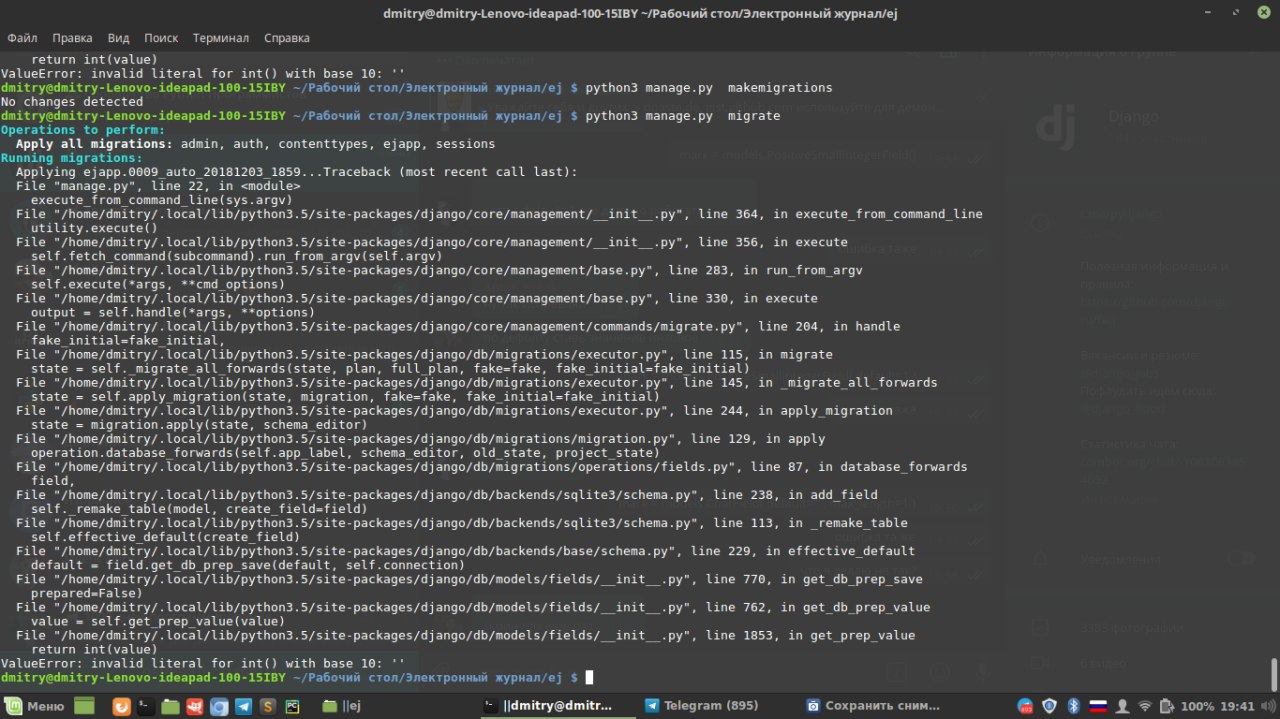1280x719 pixels.
Task: Click the 'execute_from_command_line(sys.argv)' line
Action: click(x=161, y=200)
